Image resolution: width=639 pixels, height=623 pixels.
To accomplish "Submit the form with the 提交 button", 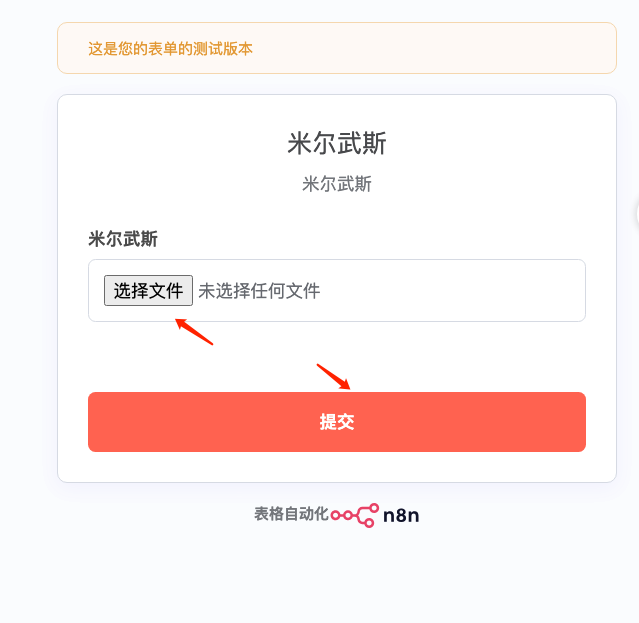I will pyautogui.click(x=337, y=422).
